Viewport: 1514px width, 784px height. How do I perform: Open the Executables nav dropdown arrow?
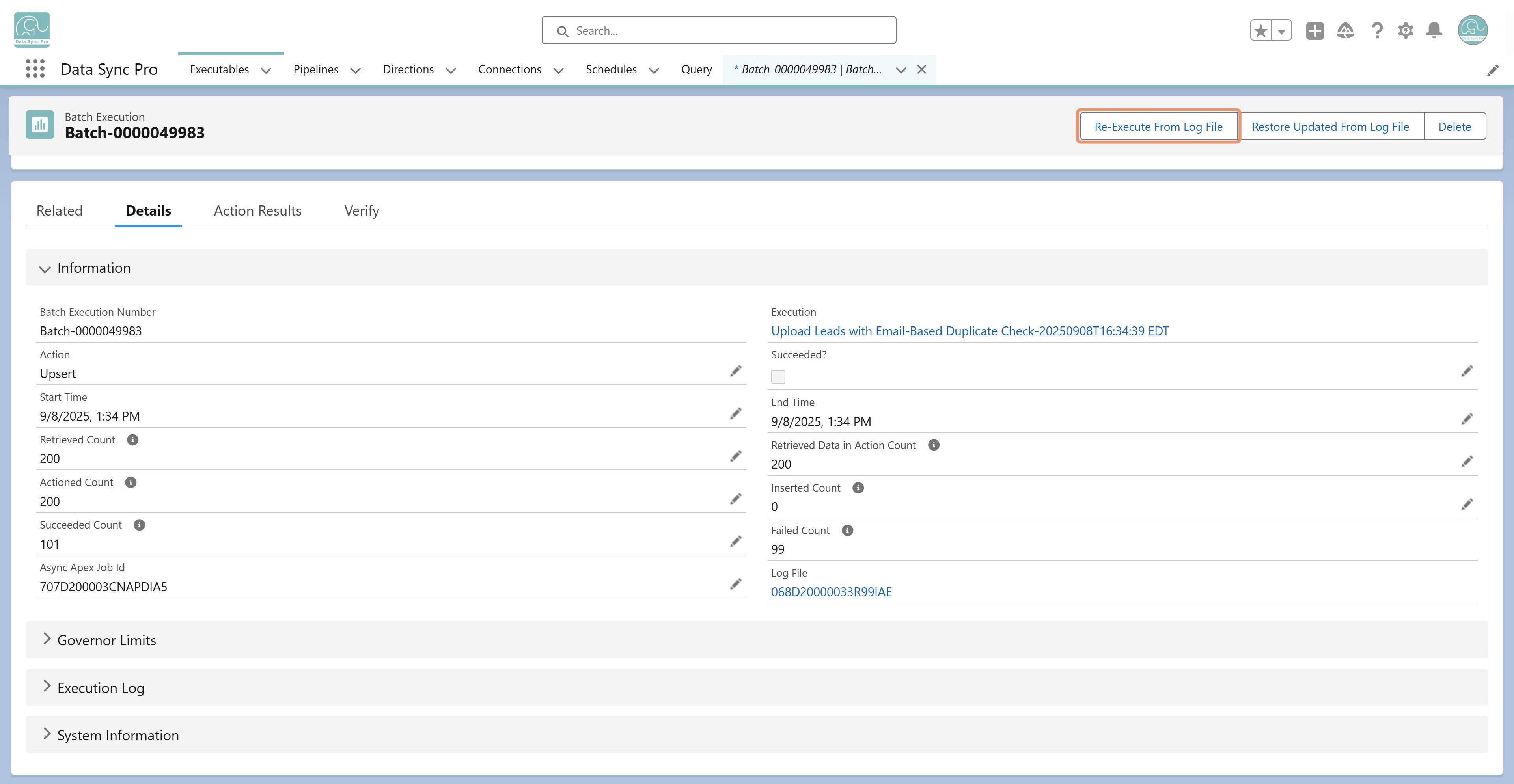[266, 71]
